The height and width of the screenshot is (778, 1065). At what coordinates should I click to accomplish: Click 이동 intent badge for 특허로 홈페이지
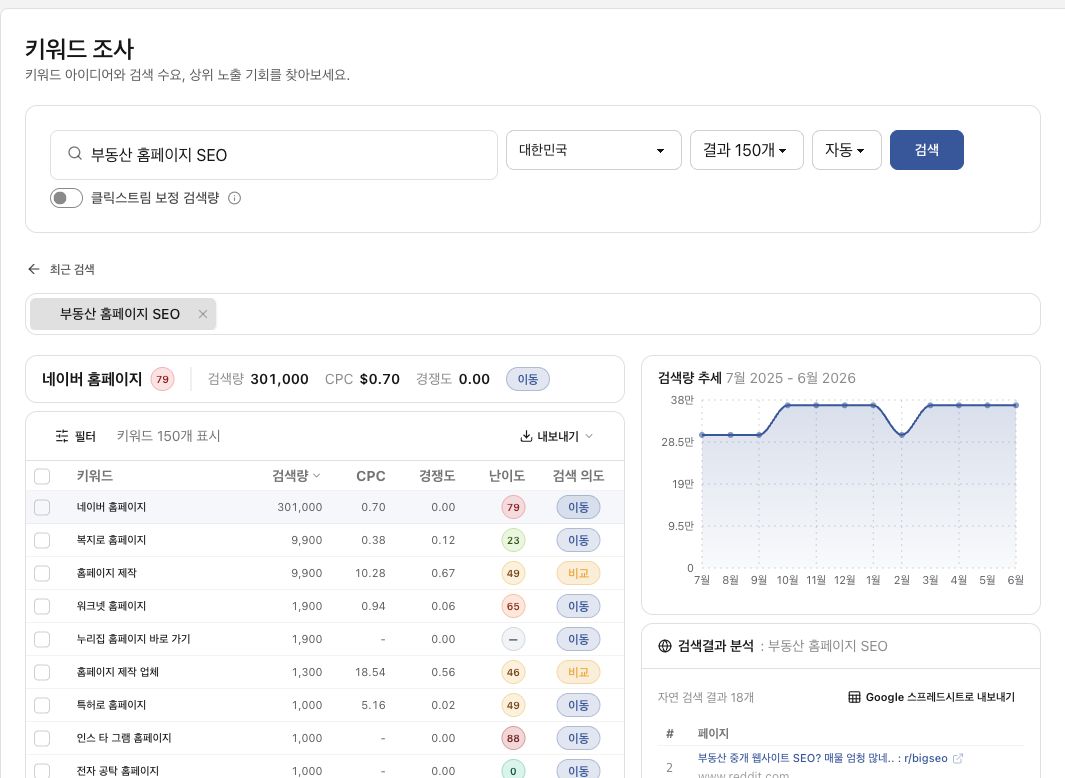coord(578,705)
